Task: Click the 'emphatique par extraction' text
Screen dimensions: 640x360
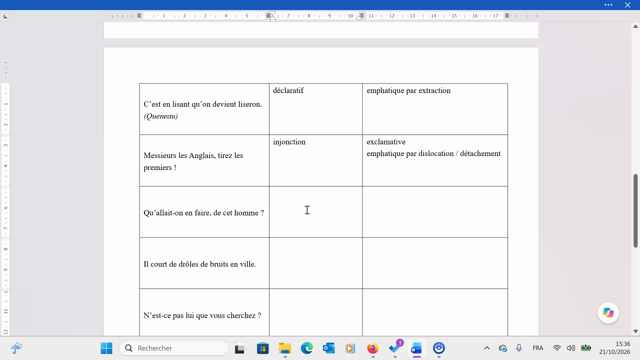Action: pyautogui.click(x=409, y=91)
